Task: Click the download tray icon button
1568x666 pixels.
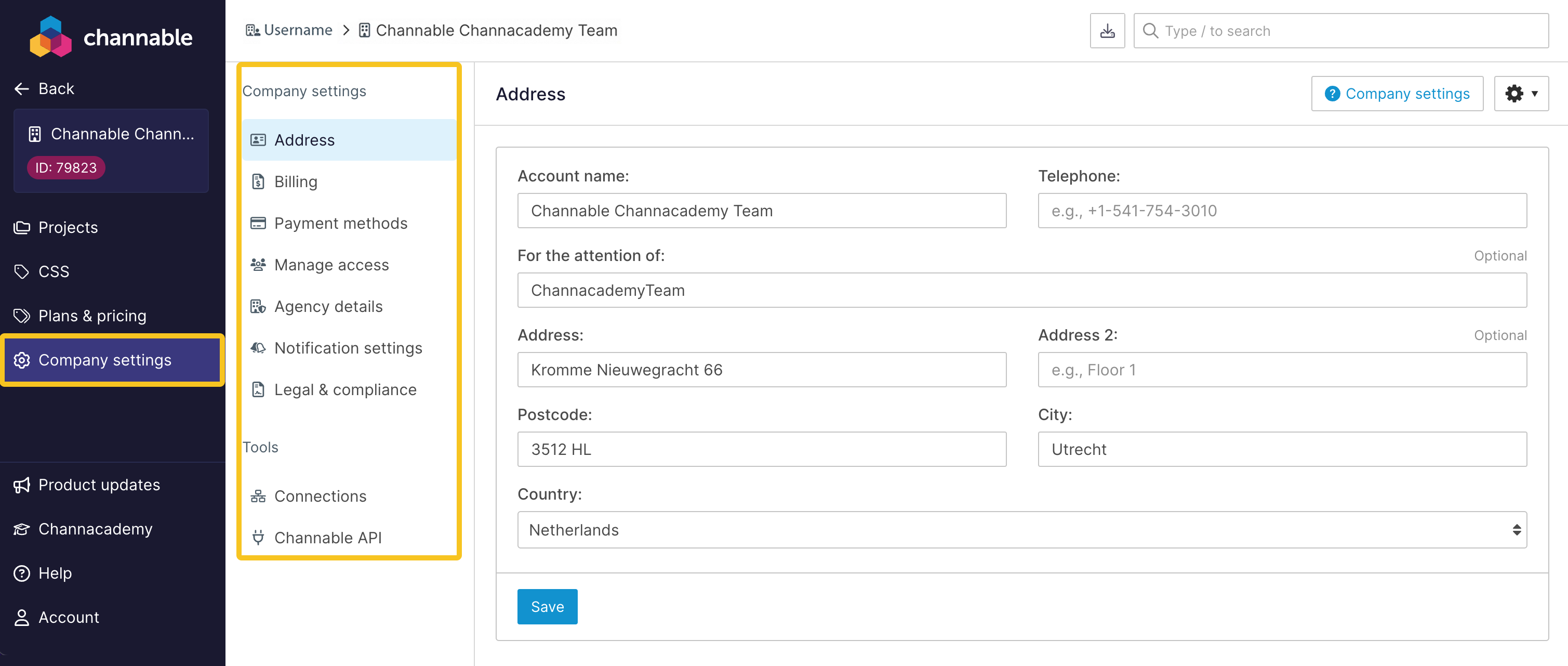Action: point(1107,31)
